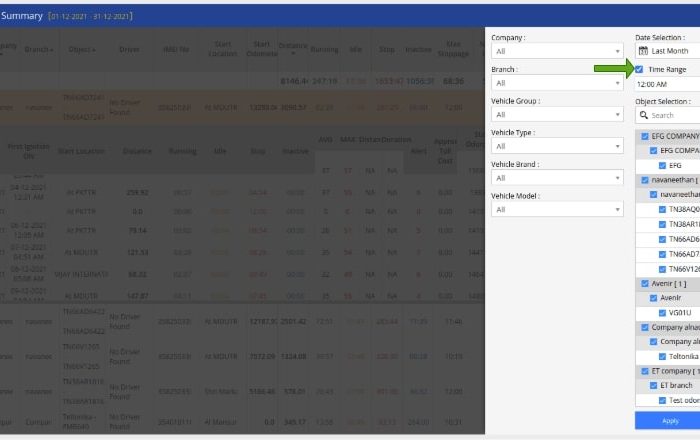Click the calendar icon in Date Selection
The width and height of the screenshot is (700, 441).
tap(642, 50)
